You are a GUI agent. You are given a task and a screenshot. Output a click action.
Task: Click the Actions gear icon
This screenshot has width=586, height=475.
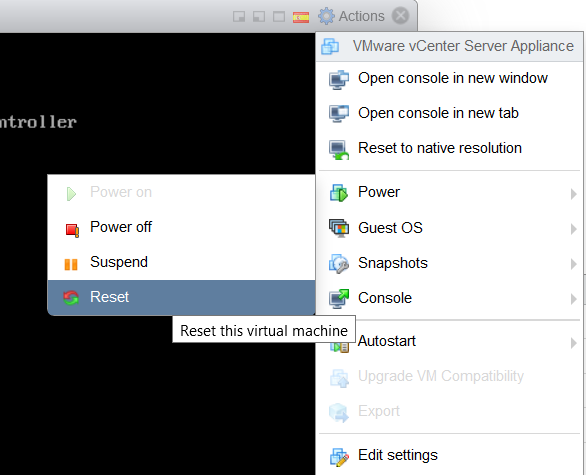[326, 16]
